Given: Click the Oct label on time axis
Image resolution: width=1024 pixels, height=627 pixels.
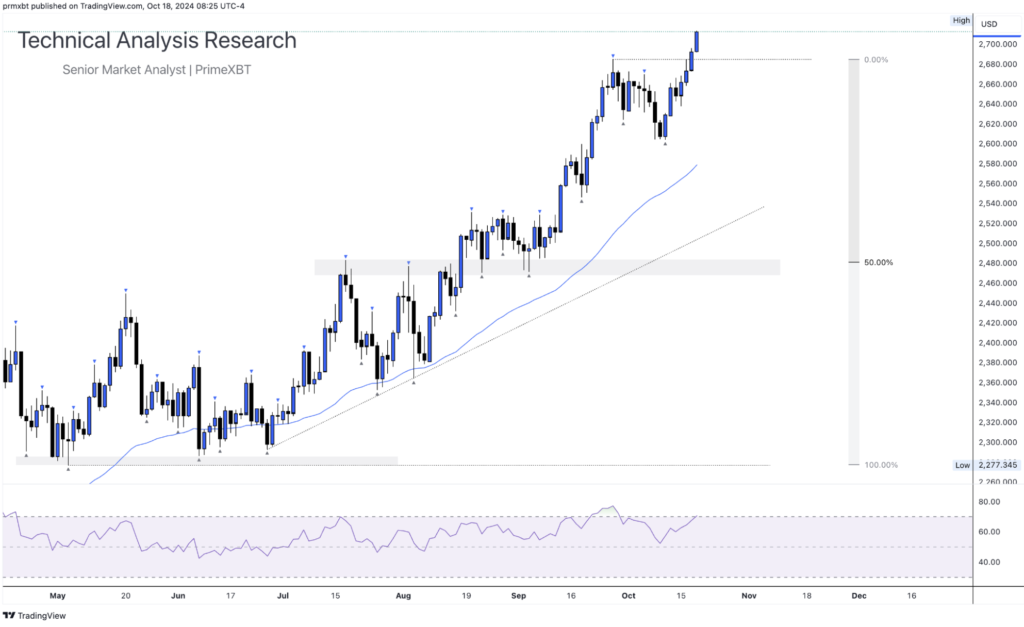Looking at the screenshot, I should point(628,596).
